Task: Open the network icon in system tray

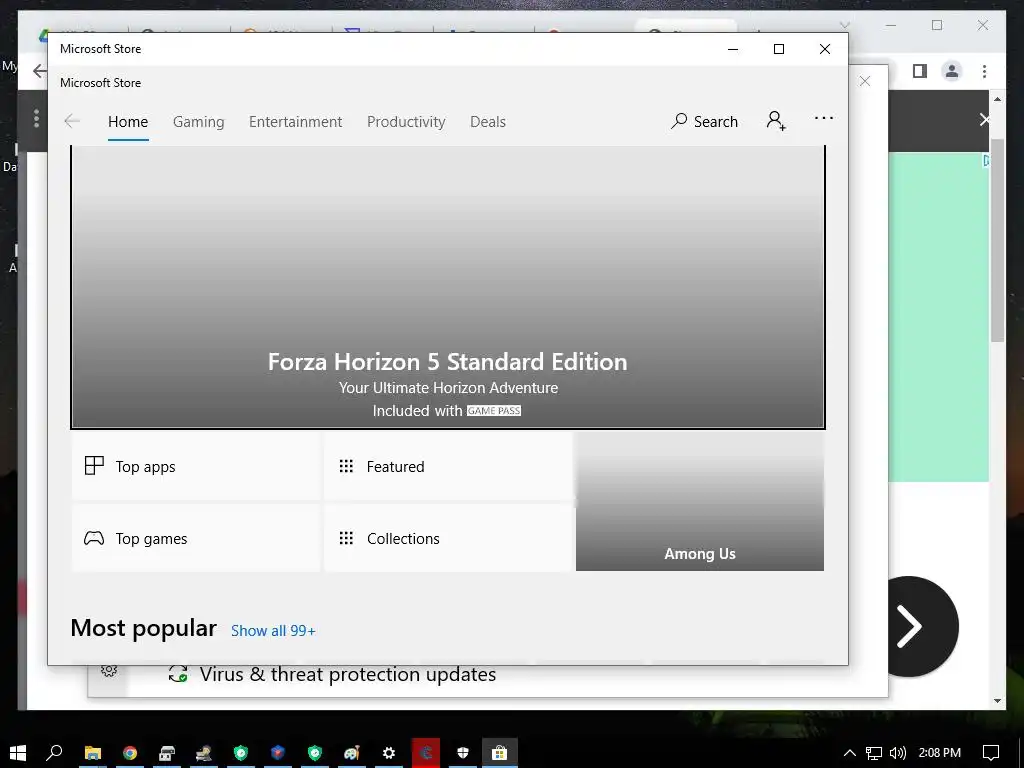Action: pyautogui.click(x=873, y=753)
